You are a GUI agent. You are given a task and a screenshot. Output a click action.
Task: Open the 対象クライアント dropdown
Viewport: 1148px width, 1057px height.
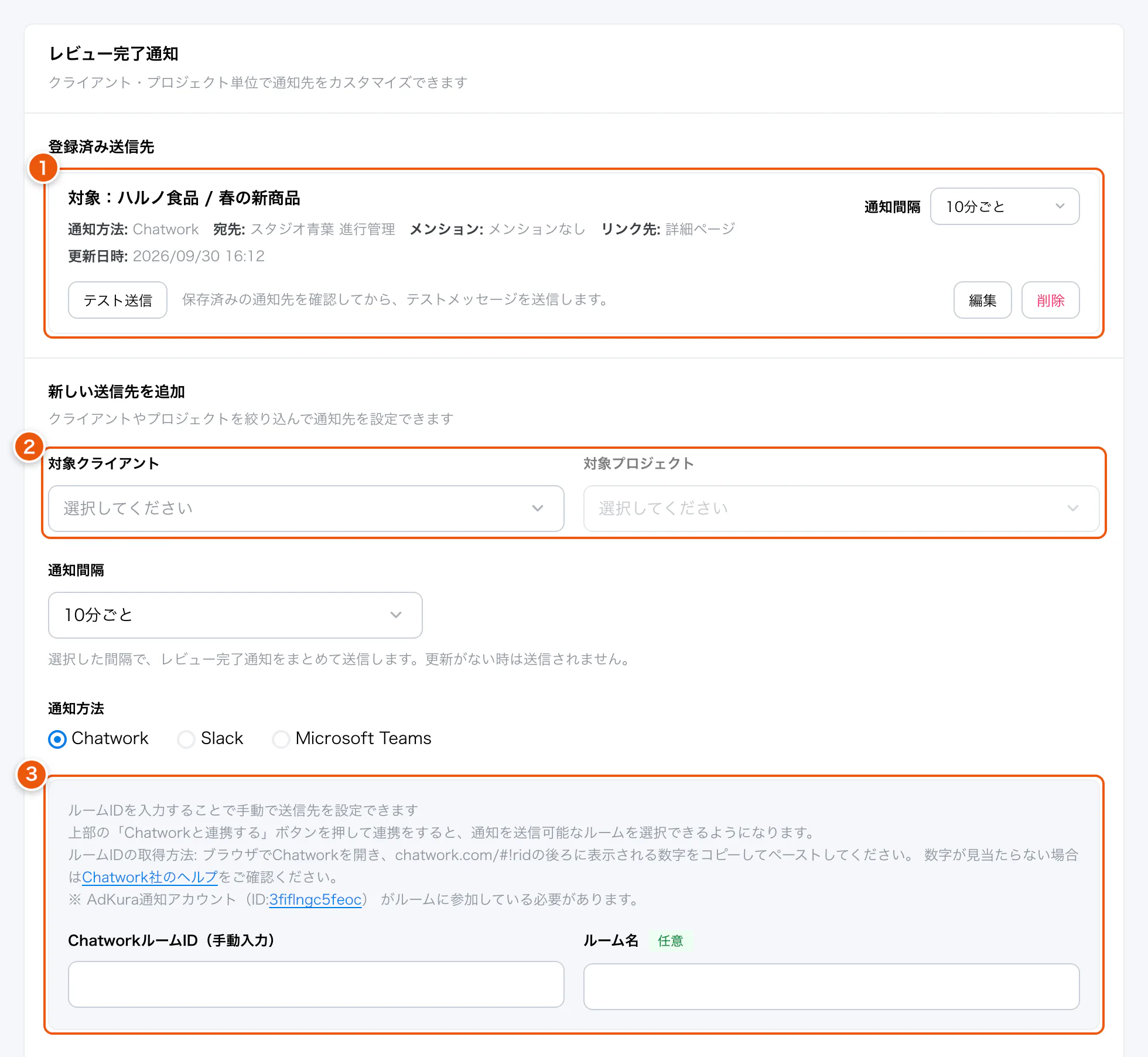pyautogui.click(x=306, y=508)
